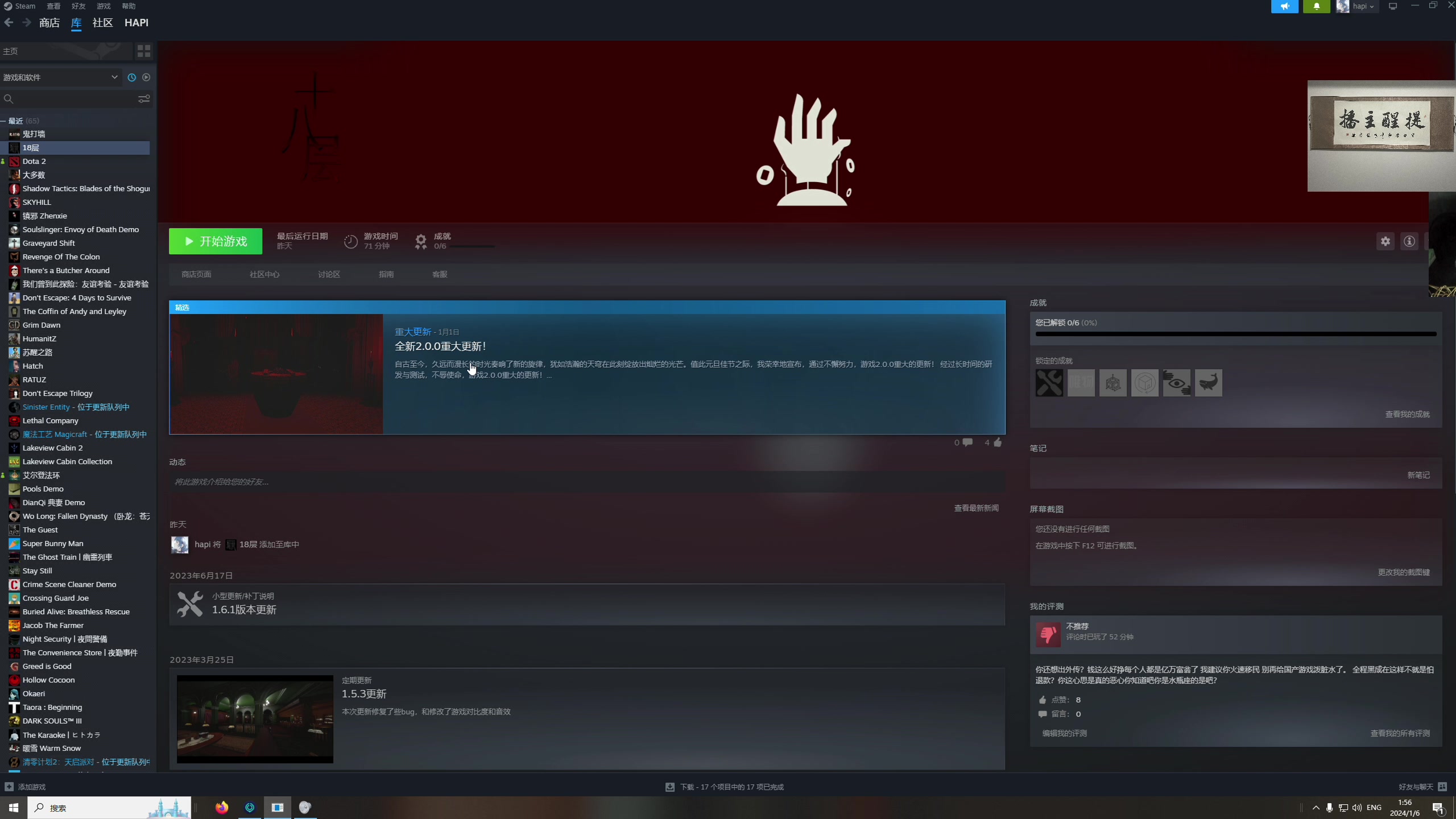The width and height of the screenshot is (1456, 819).
Task: Click the recent activity clock filter icon
Action: 131,77
